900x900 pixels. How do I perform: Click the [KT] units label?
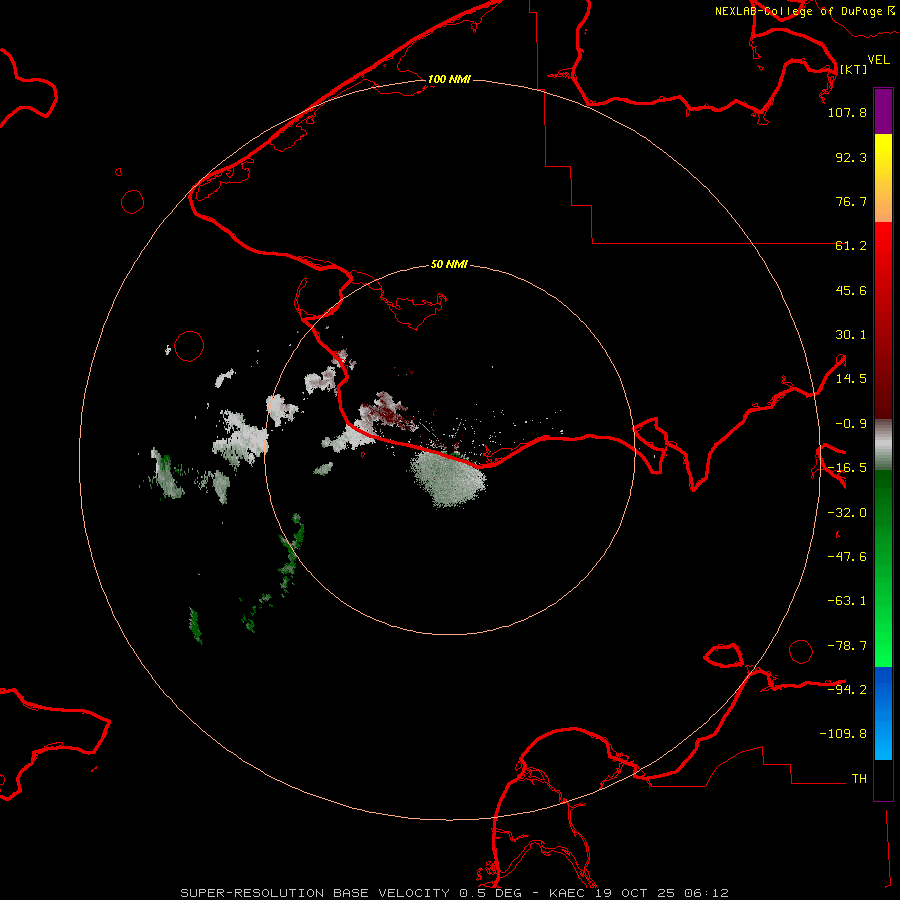854,69
